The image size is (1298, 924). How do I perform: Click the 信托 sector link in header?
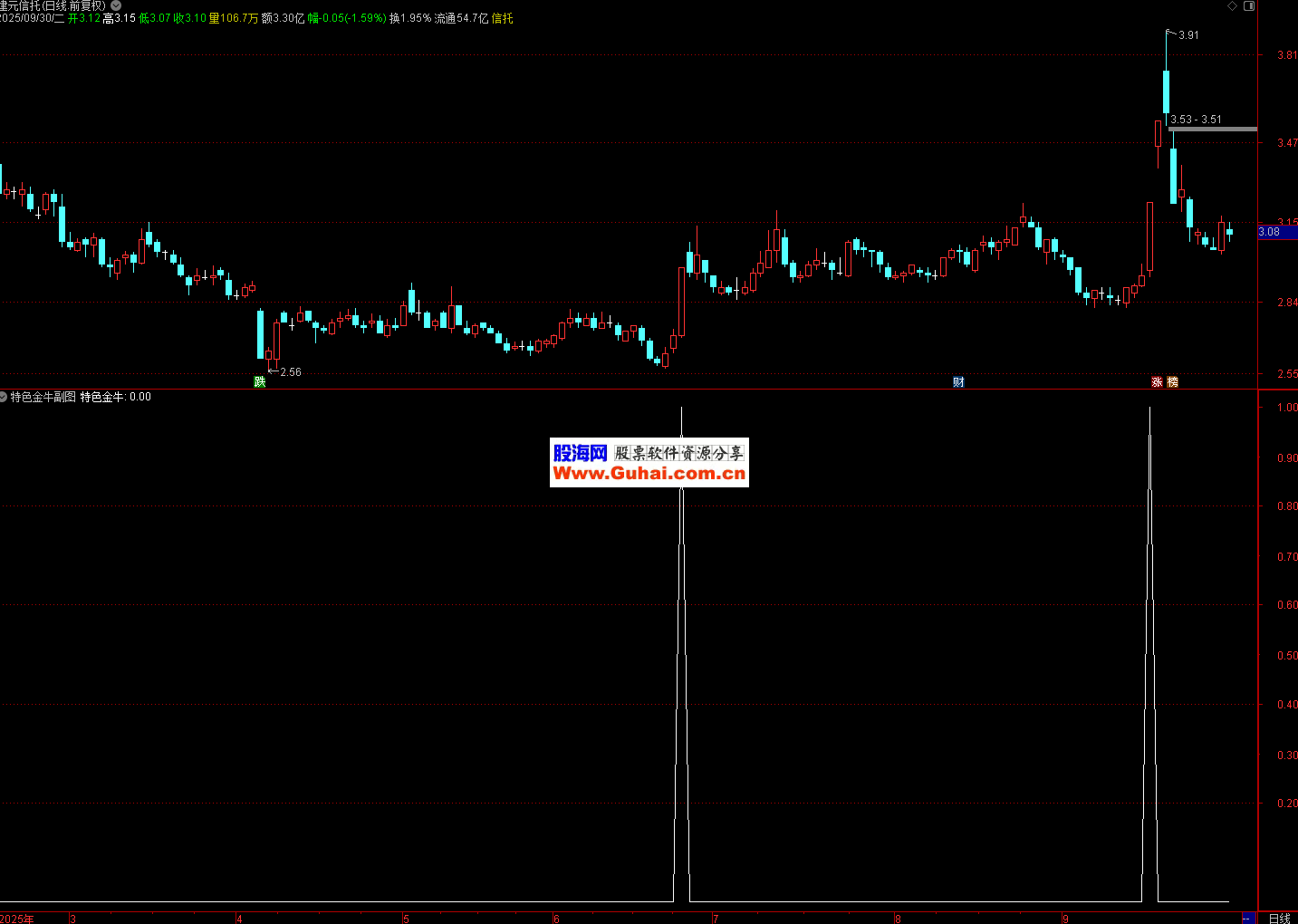tap(502, 18)
